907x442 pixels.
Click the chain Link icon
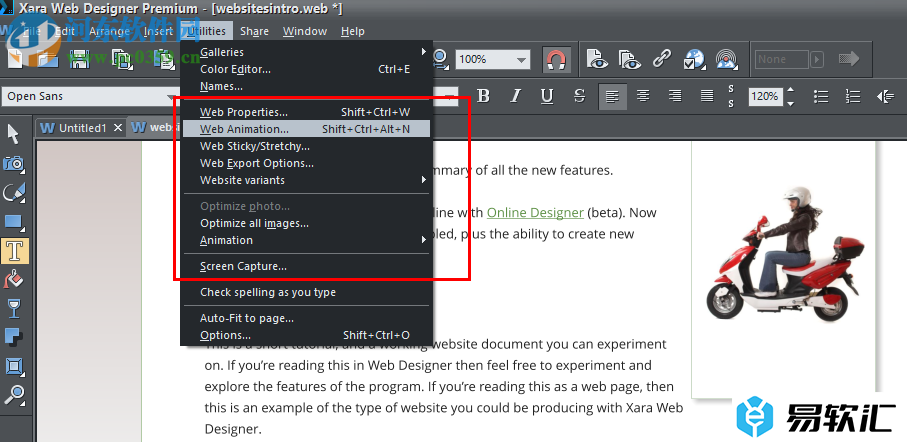tap(662, 58)
